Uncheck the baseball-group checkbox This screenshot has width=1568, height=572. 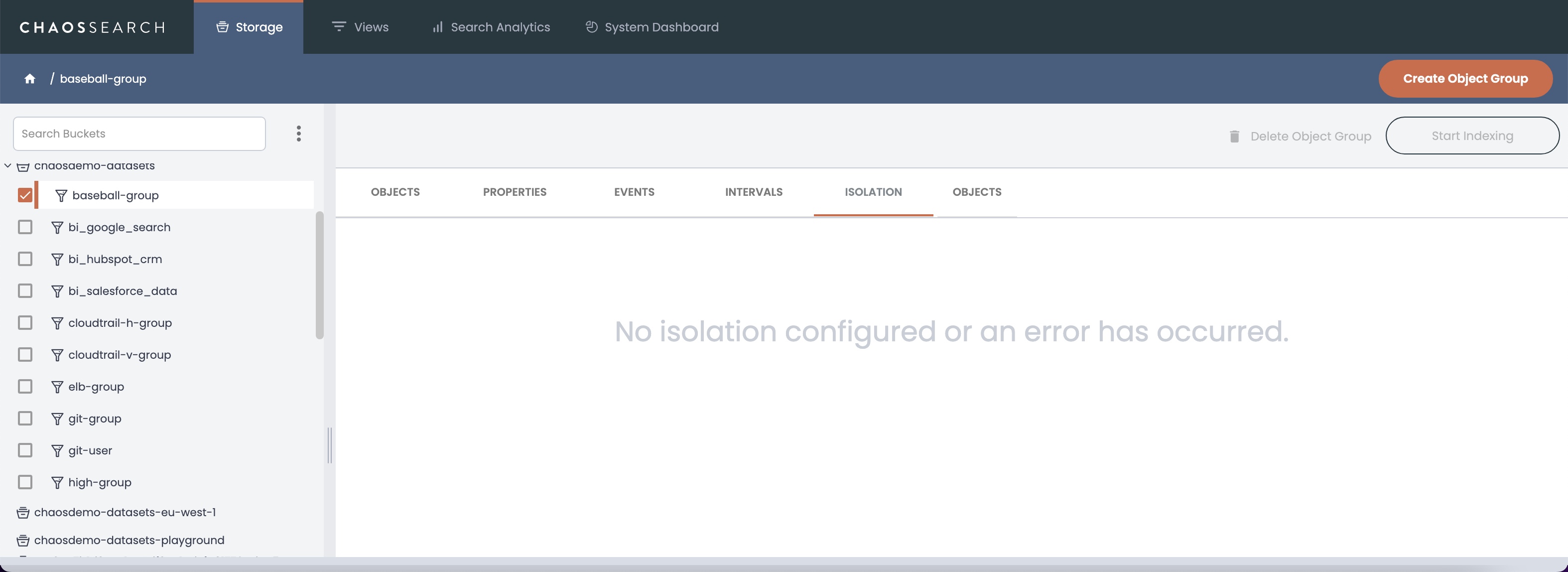click(25, 195)
